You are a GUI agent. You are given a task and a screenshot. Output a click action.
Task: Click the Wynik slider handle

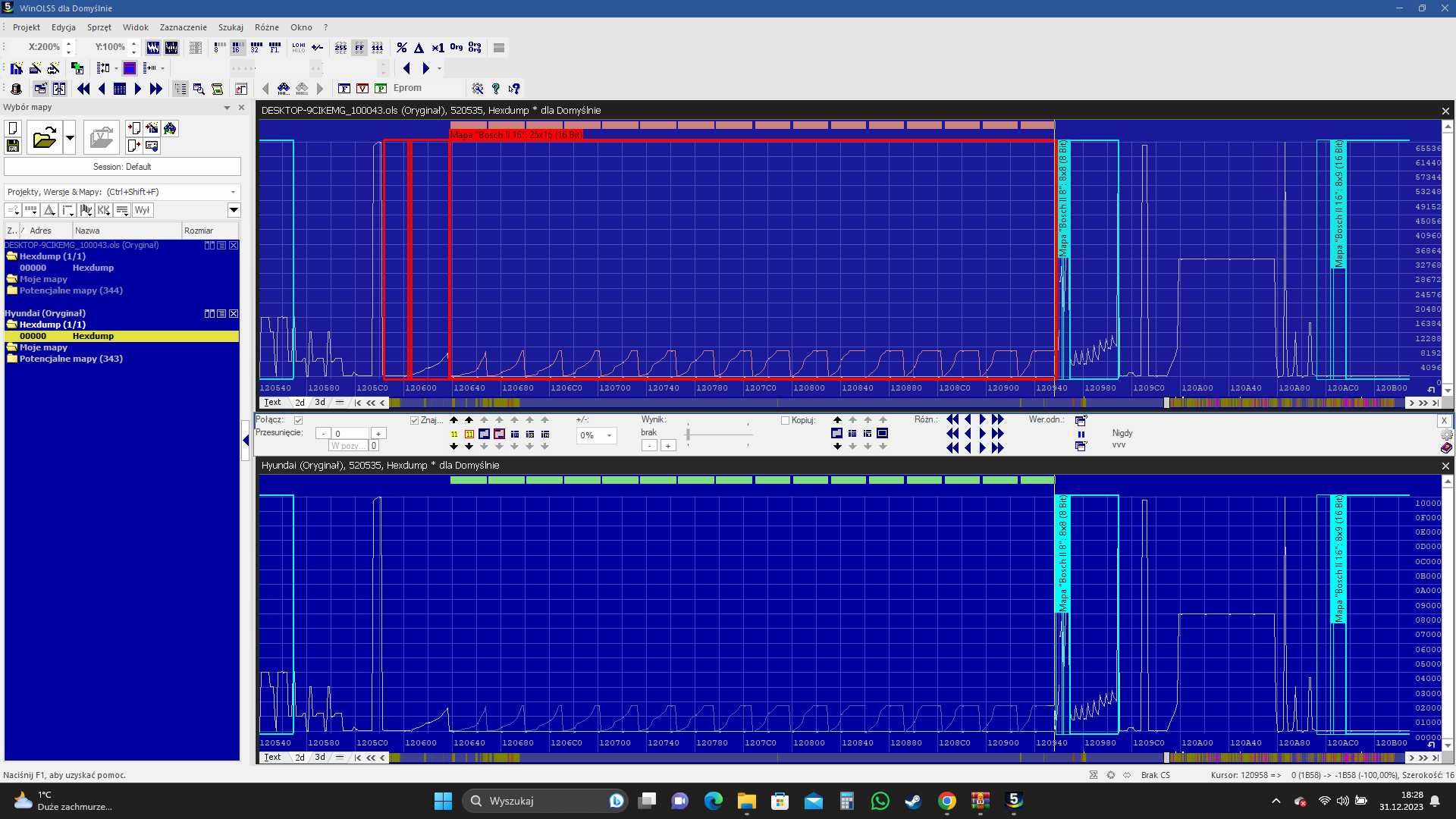pos(688,435)
